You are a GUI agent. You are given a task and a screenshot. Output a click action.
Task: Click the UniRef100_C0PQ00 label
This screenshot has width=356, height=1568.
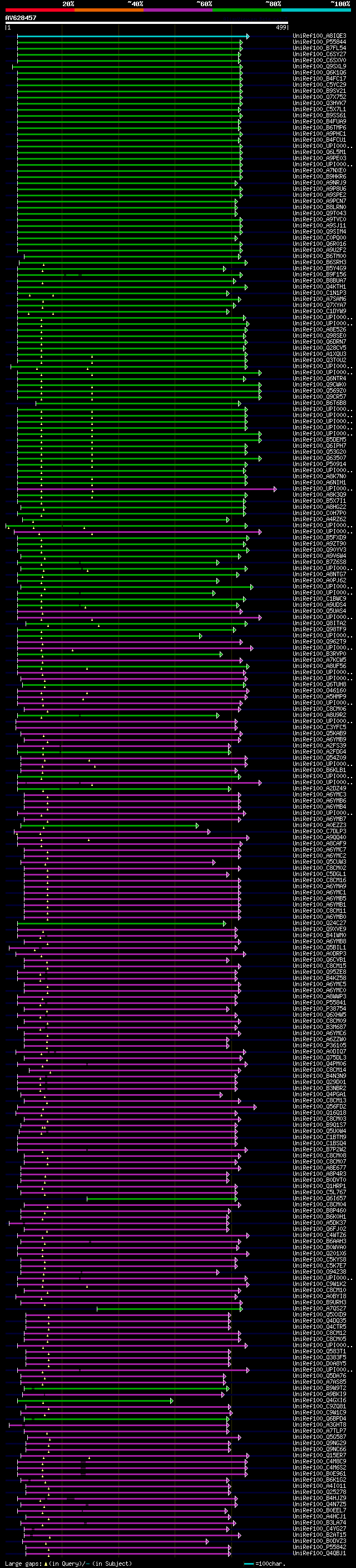pos(319,238)
